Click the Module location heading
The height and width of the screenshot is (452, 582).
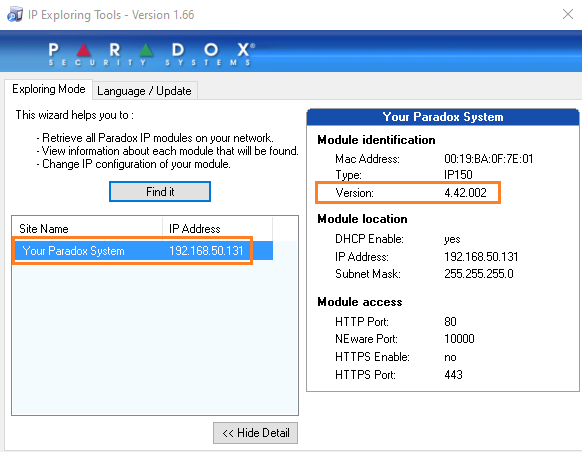(362, 219)
